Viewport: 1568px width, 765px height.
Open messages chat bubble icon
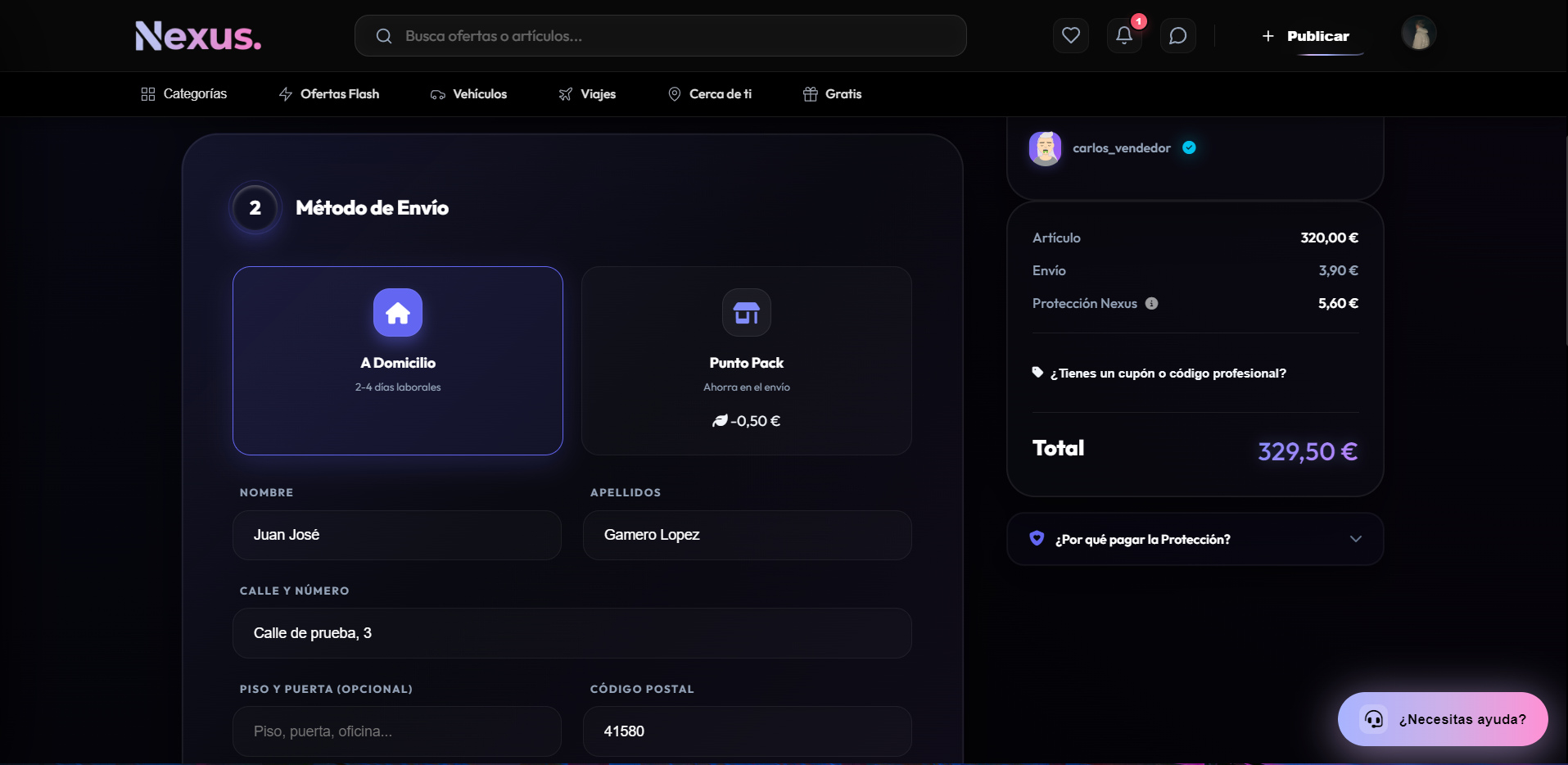tap(1177, 35)
